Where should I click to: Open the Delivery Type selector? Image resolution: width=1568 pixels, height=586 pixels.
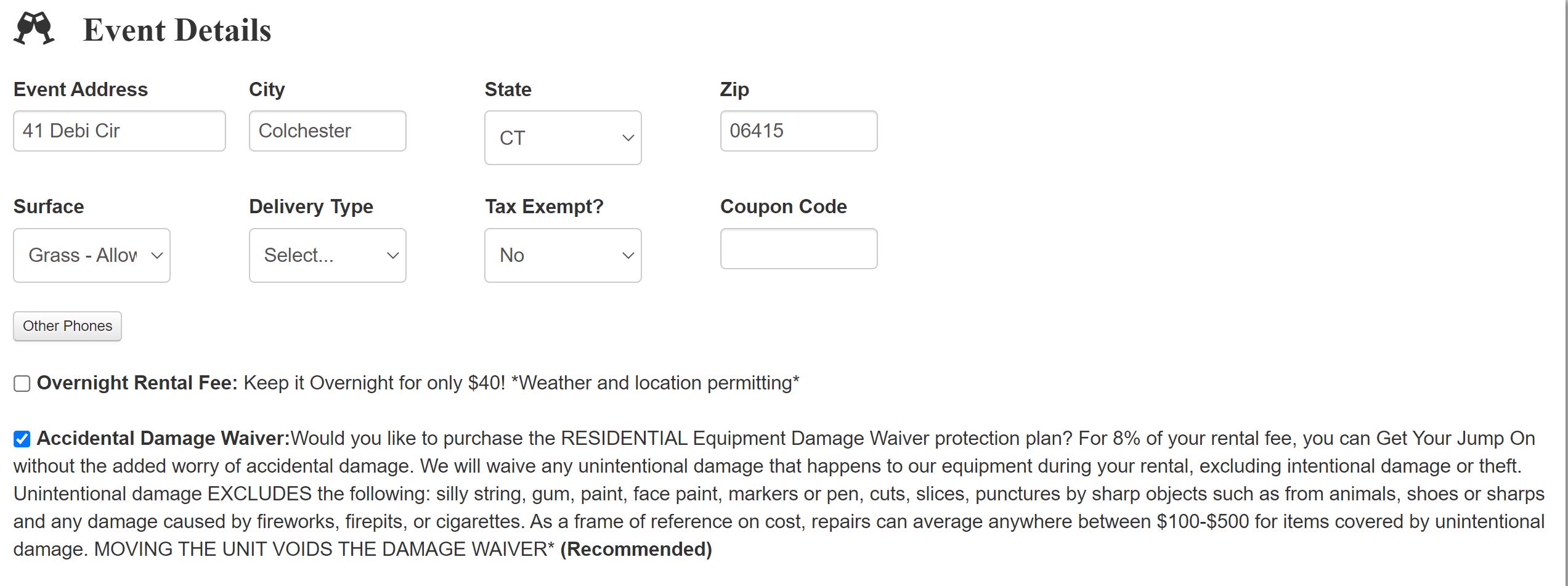pyautogui.click(x=327, y=255)
